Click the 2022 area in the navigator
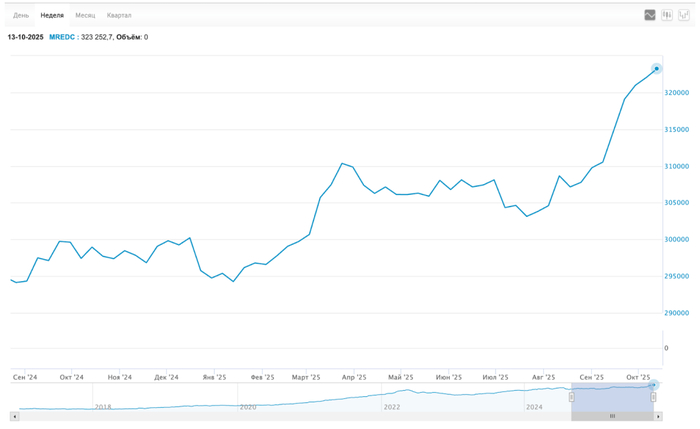Screen dimensions: 700x429 (x=392, y=406)
